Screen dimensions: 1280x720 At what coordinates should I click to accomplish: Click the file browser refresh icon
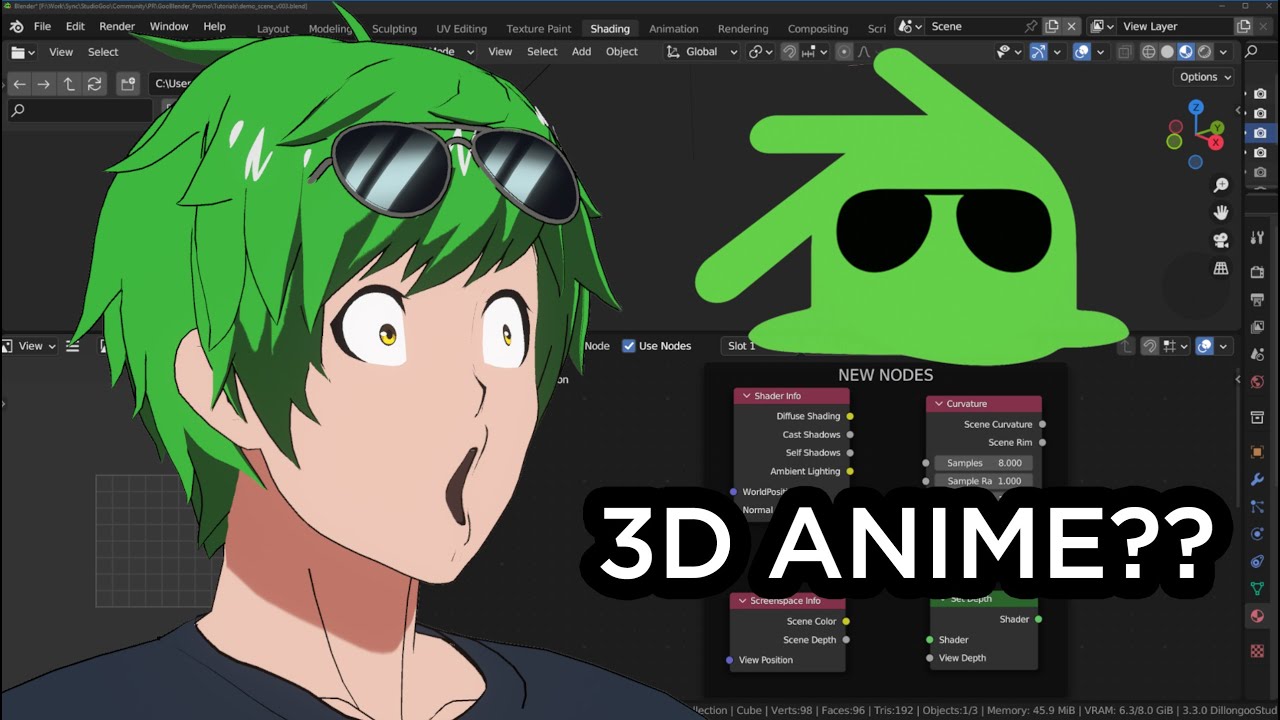[x=95, y=84]
